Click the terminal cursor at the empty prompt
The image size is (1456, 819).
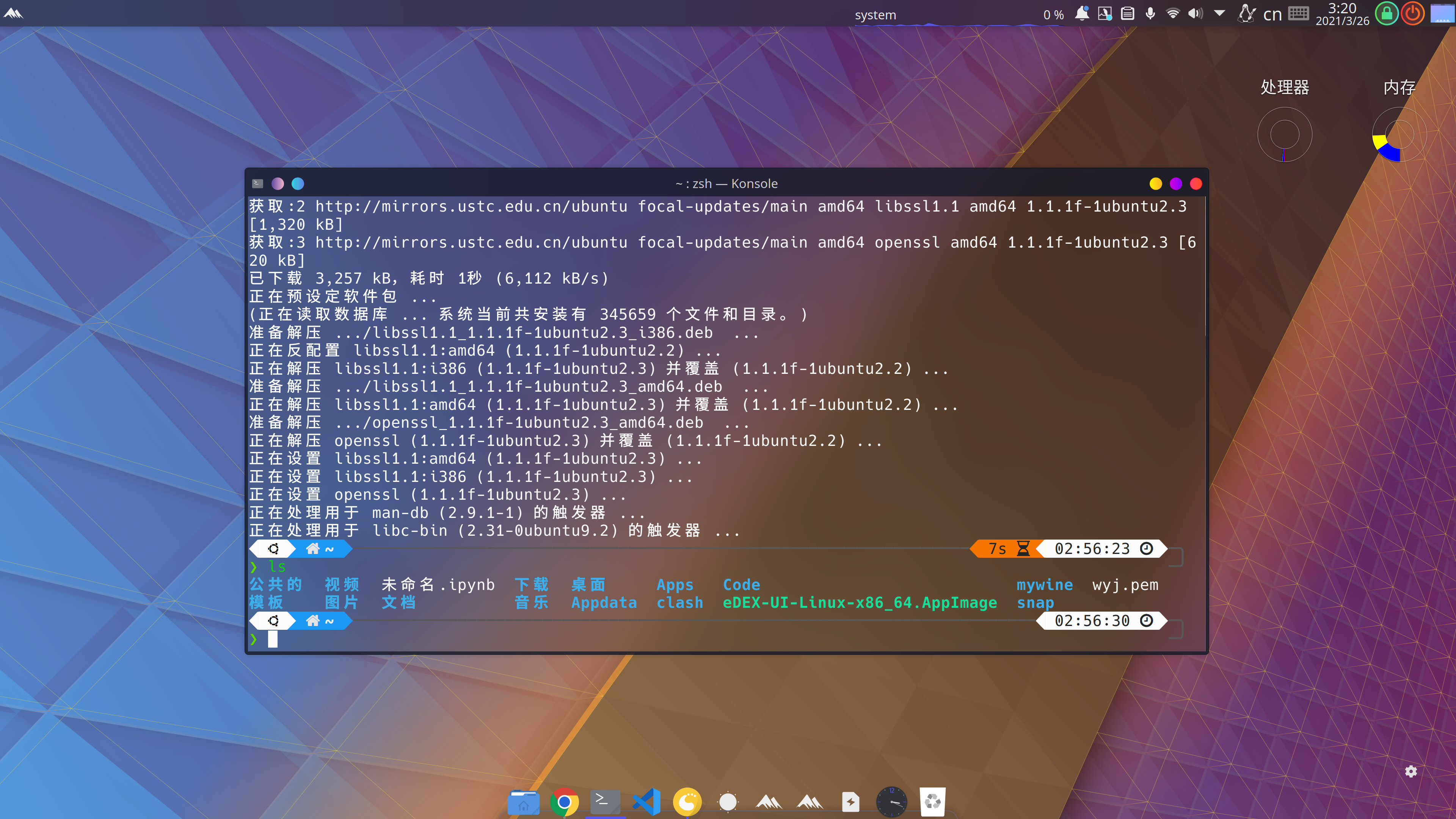click(273, 639)
